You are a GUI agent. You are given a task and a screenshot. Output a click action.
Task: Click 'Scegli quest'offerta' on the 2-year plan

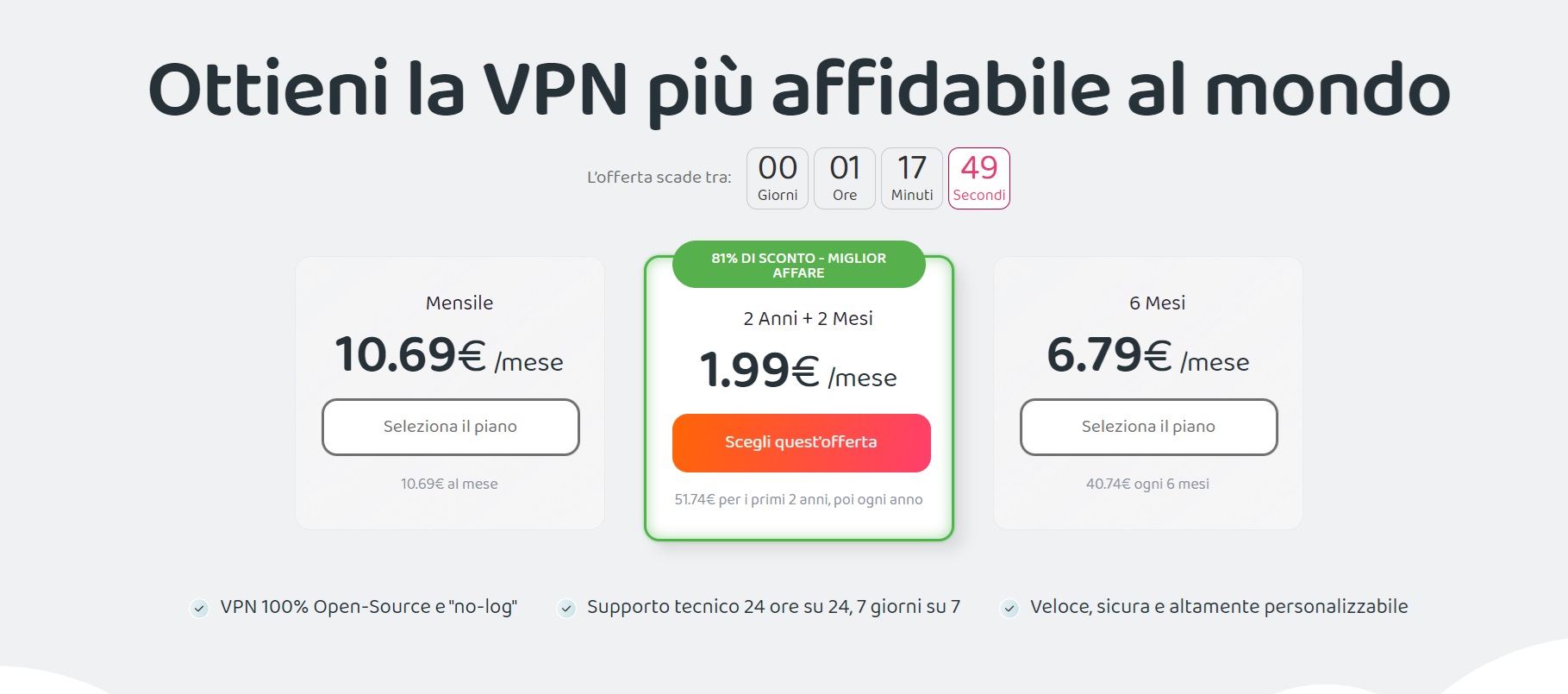point(801,442)
